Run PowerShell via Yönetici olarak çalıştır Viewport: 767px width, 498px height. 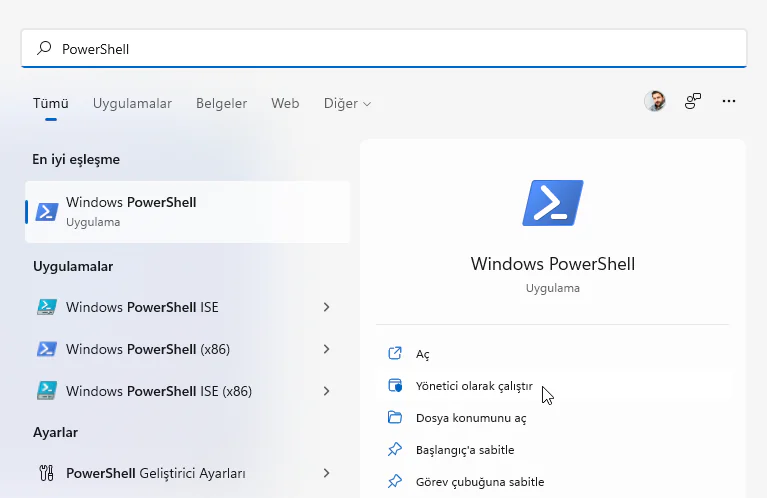[474, 386]
